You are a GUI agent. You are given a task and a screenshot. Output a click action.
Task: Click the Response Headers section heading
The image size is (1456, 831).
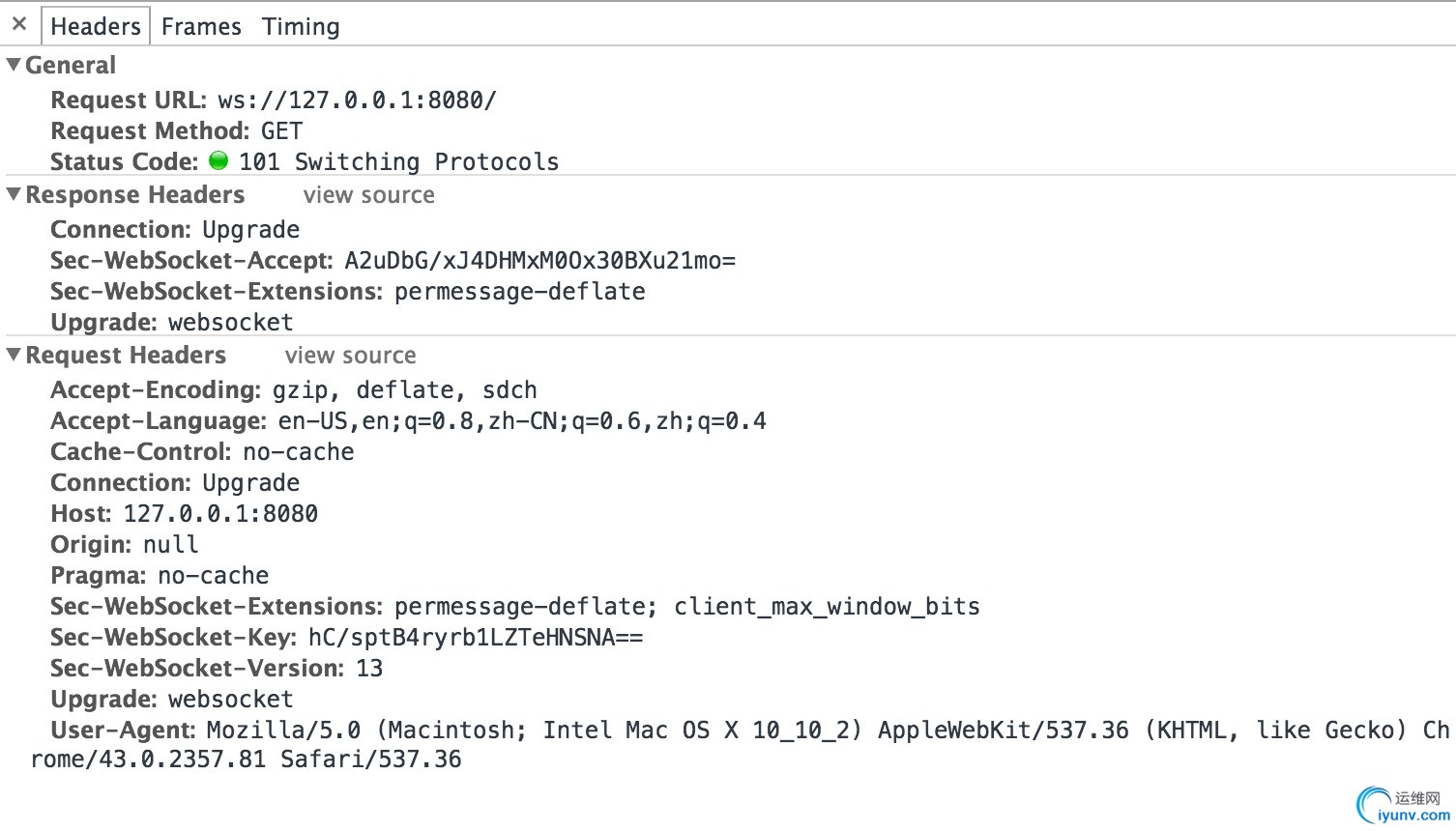point(135,195)
